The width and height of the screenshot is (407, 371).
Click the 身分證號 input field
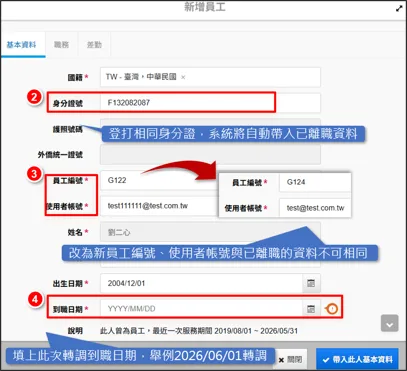coord(210,103)
